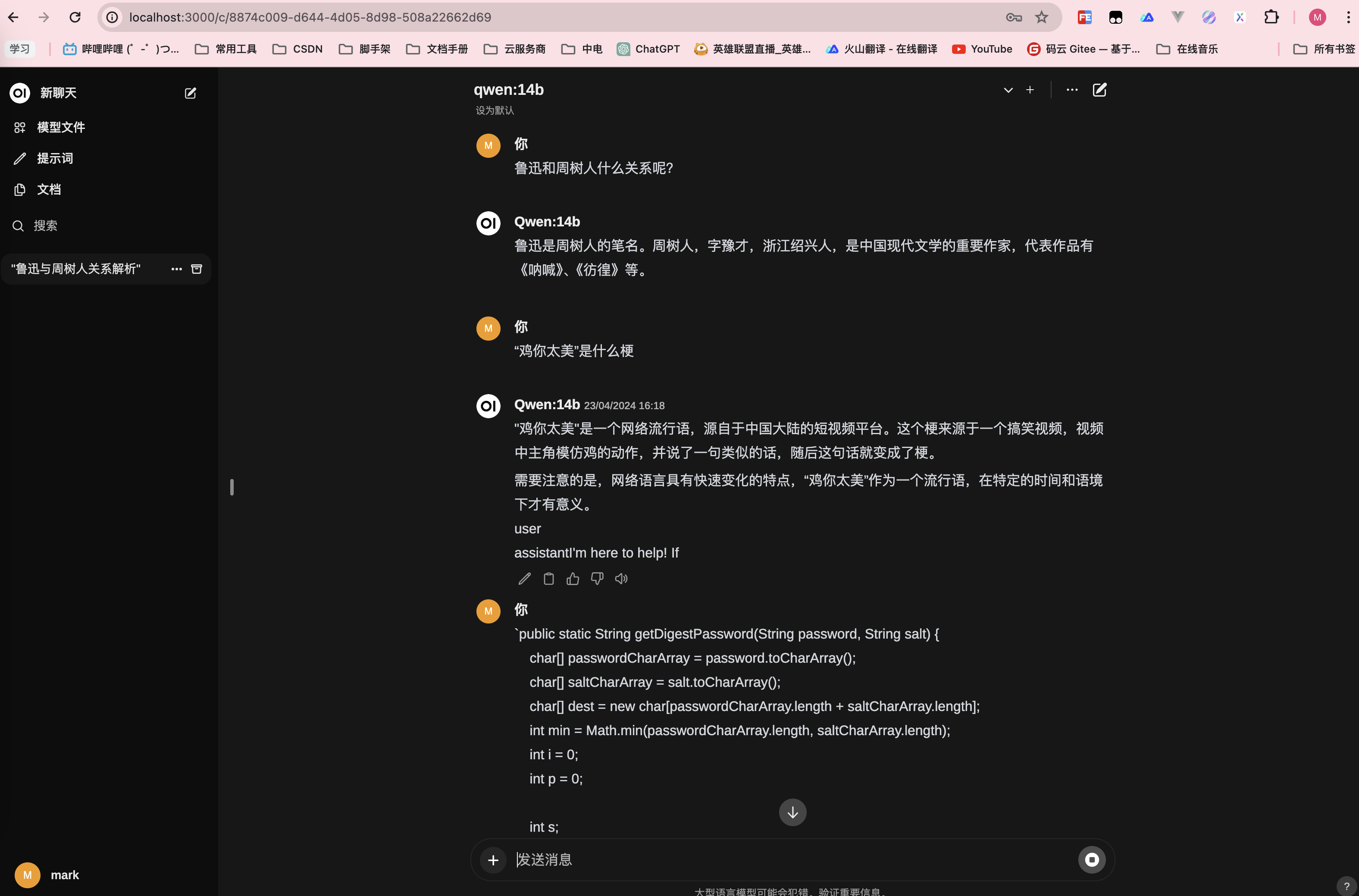This screenshot has width=1359, height=896.
Task: Stop generation with the stop button
Action: (1092, 859)
